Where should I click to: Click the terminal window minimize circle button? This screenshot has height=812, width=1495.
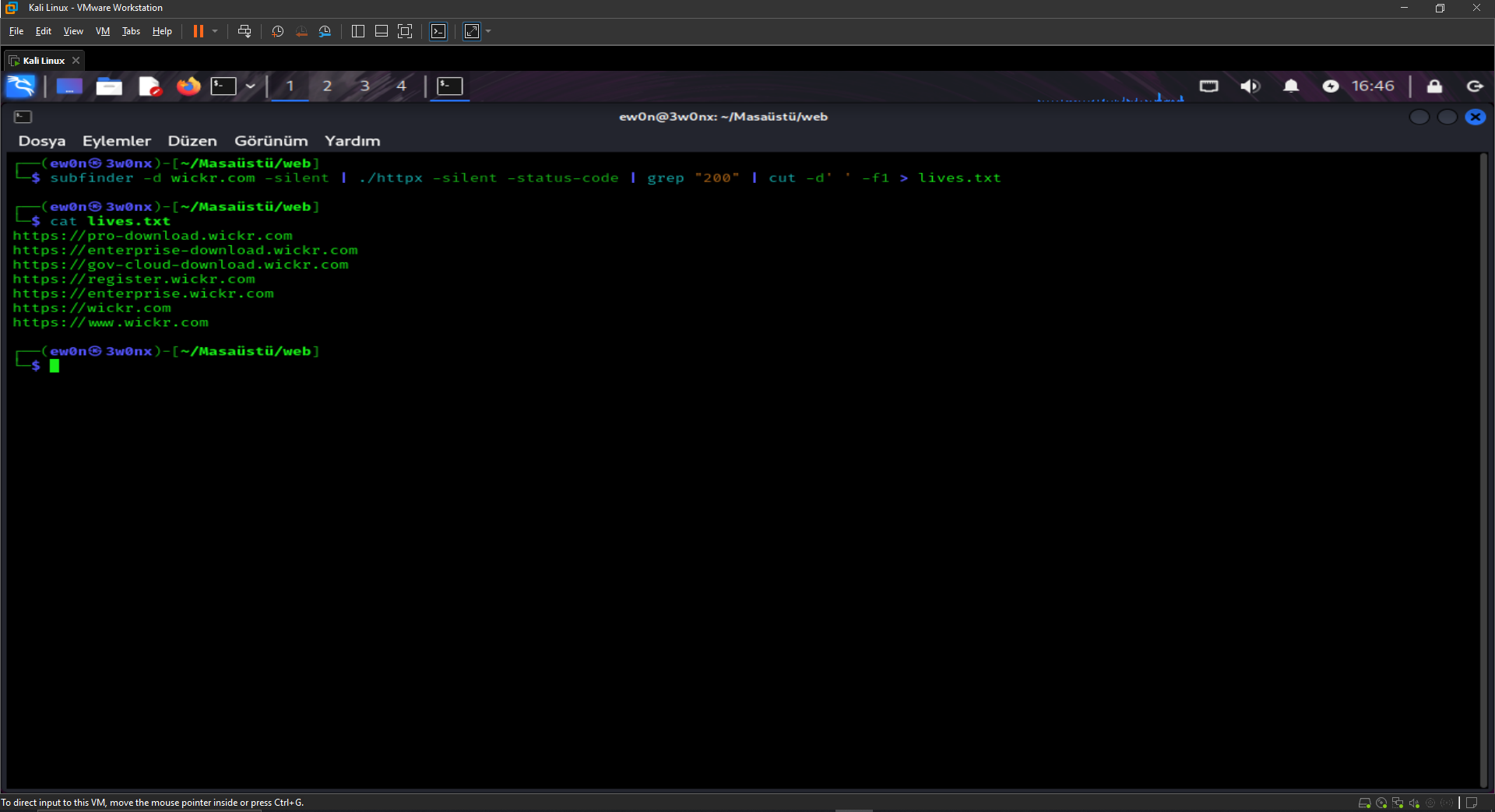click(x=1419, y=117)
